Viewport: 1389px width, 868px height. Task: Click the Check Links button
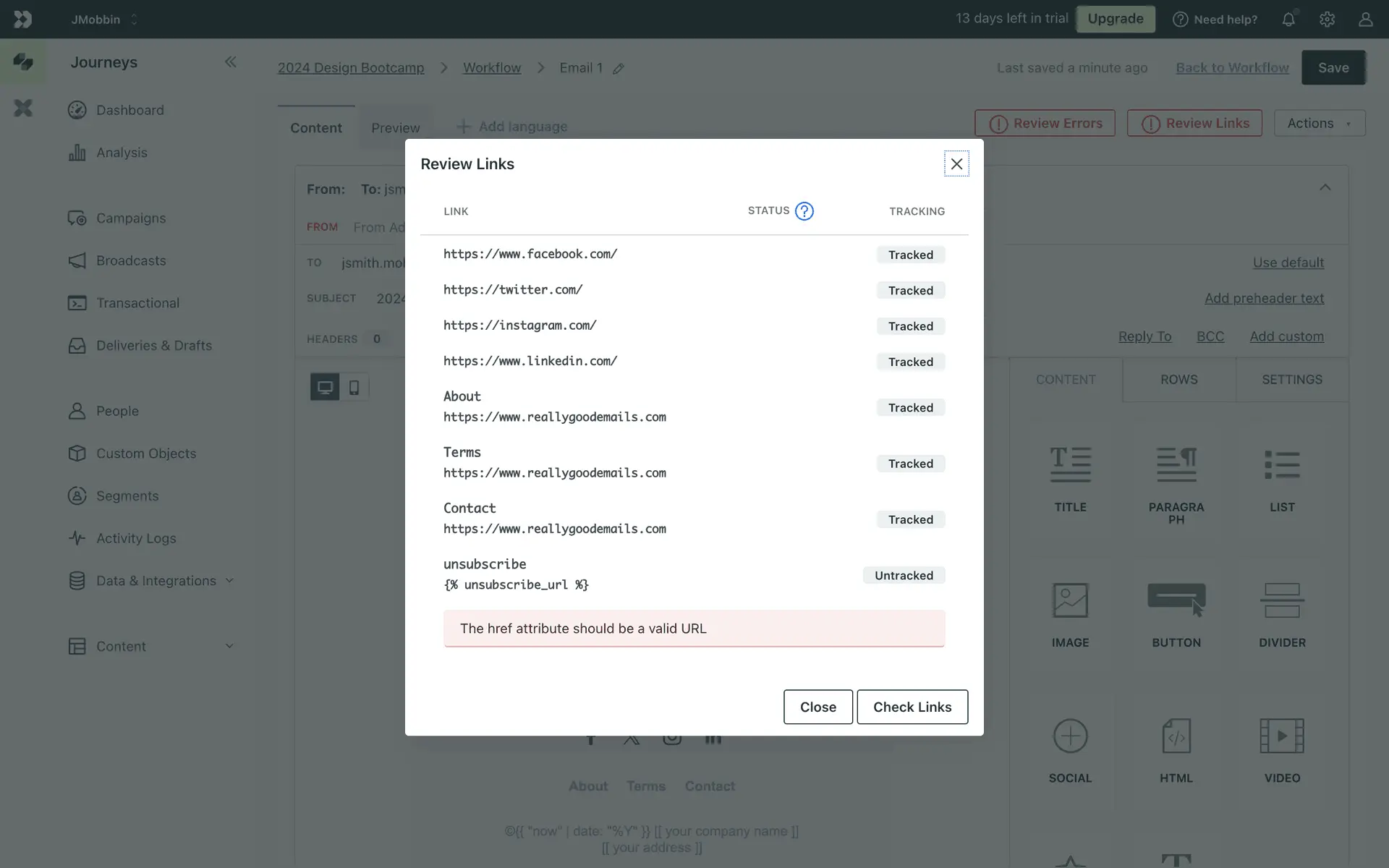912,707
